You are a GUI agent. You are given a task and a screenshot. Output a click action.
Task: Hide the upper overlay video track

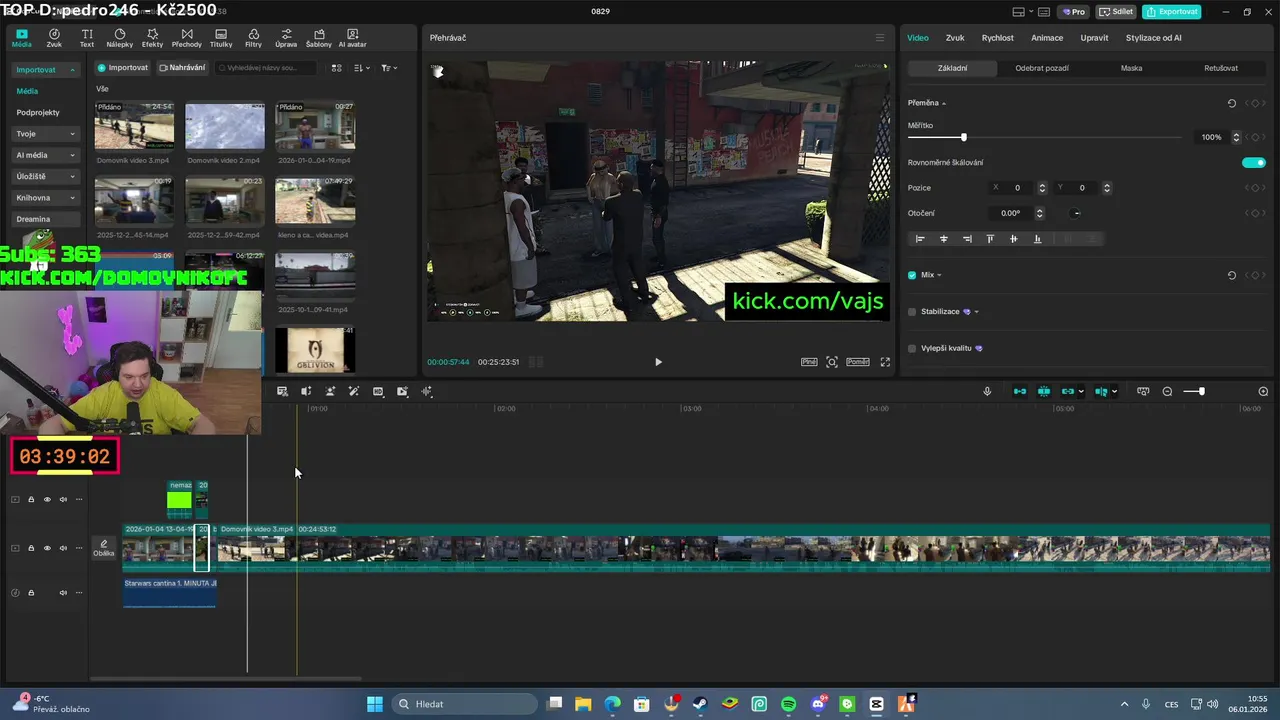click(x=47, y=500)
